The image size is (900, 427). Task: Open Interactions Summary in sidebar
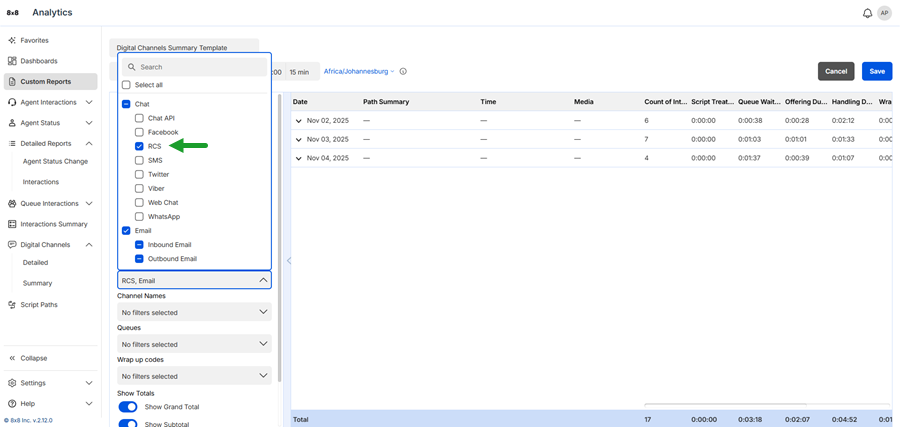click(54, 224)
